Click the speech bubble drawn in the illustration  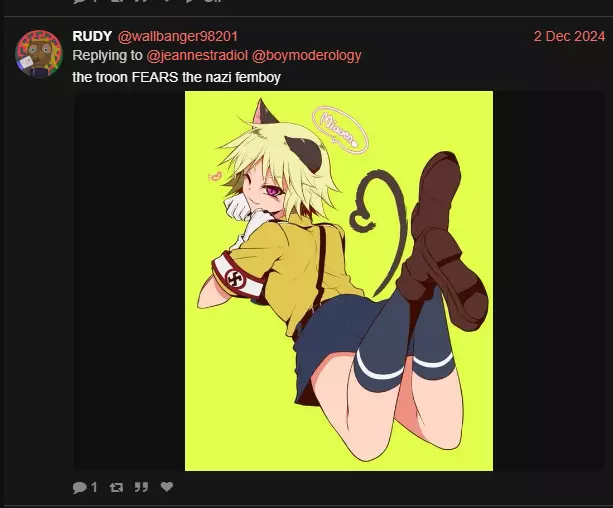click(x=340, y=130)
